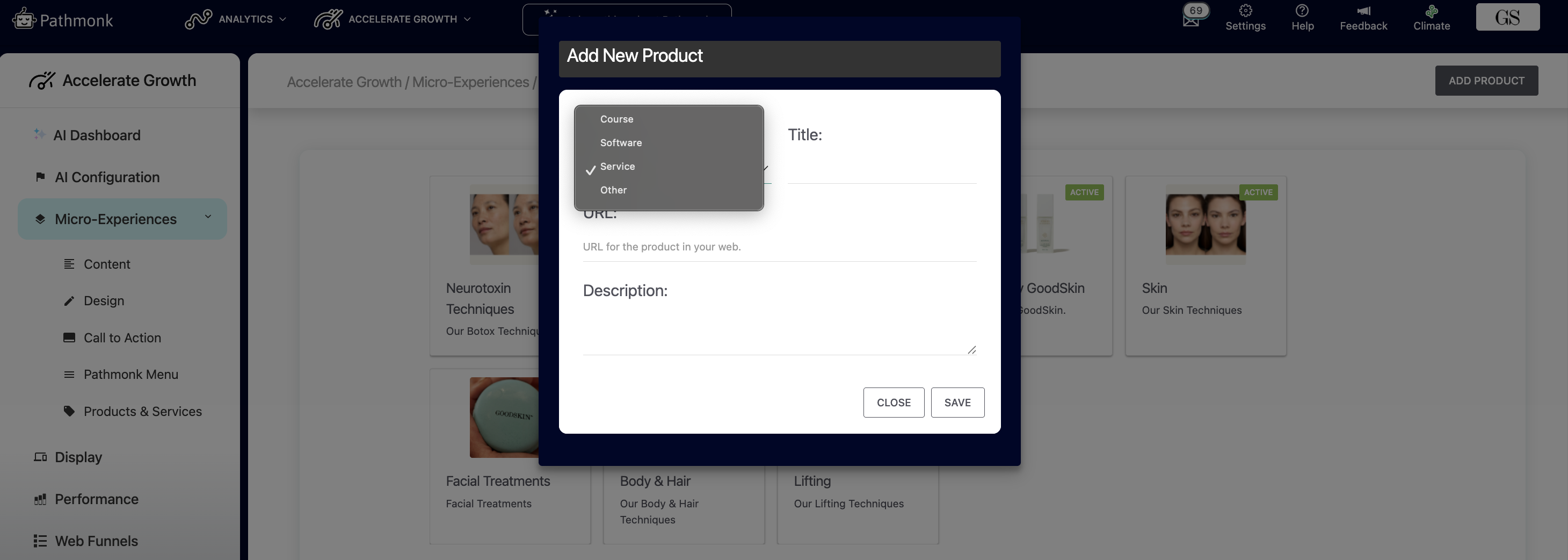This screenshot has width=1568, height=560.
Task: Click the Products & Services tag icon
Action: click(x=69, y=411)
